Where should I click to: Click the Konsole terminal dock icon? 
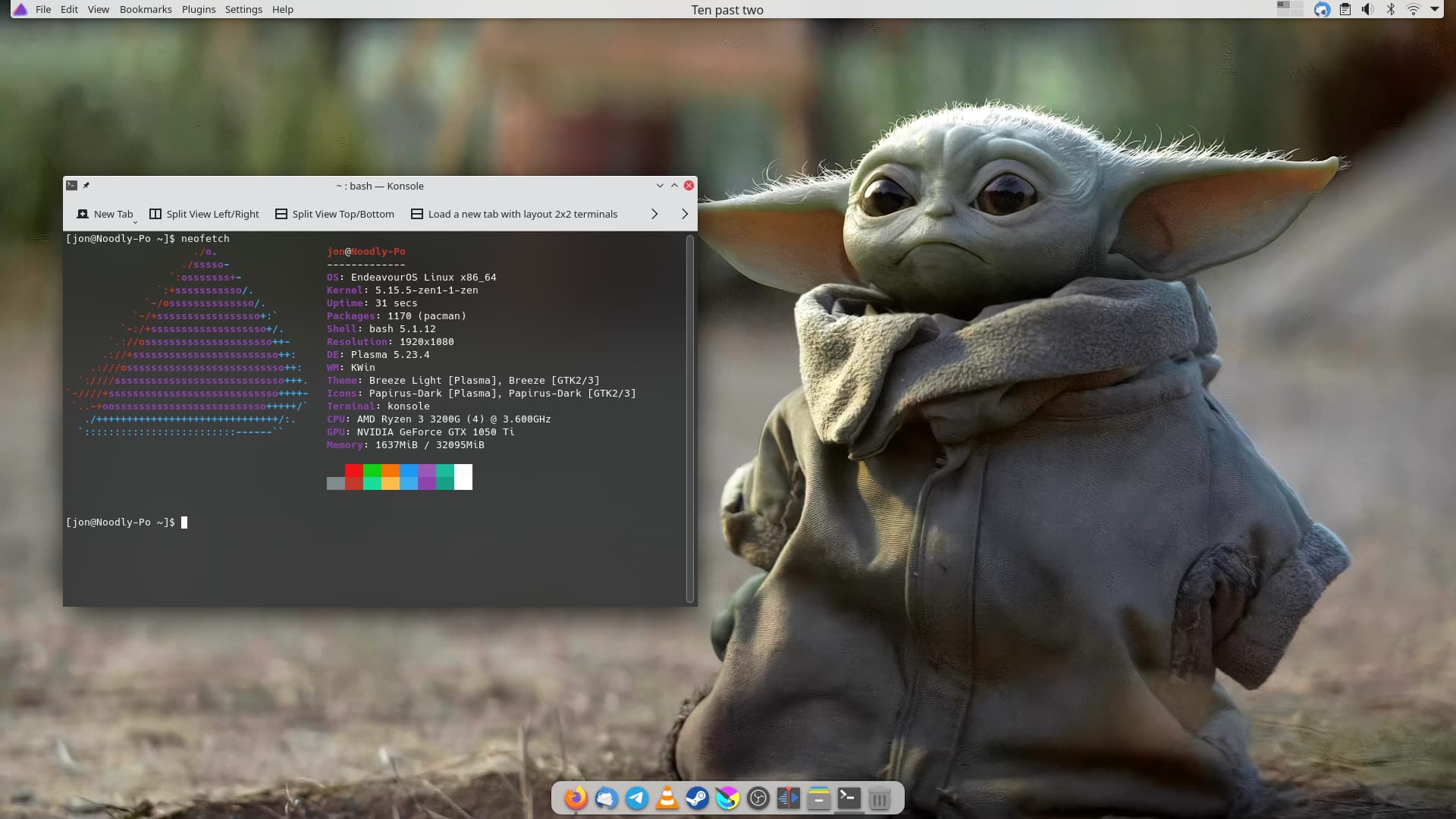[849, 798]
